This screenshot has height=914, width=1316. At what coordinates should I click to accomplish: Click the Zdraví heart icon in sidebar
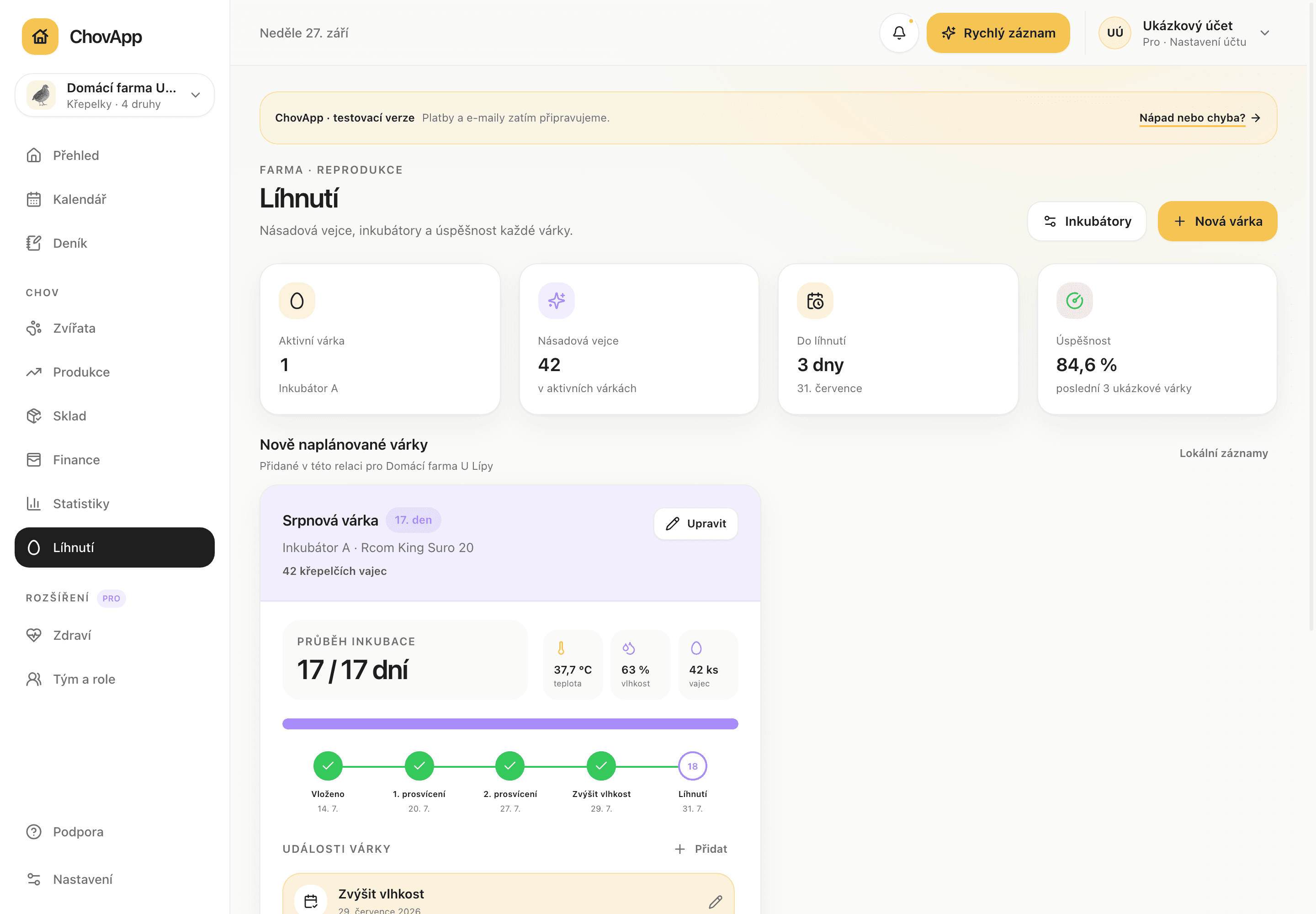pyautogui.click(x=34, y=635)
